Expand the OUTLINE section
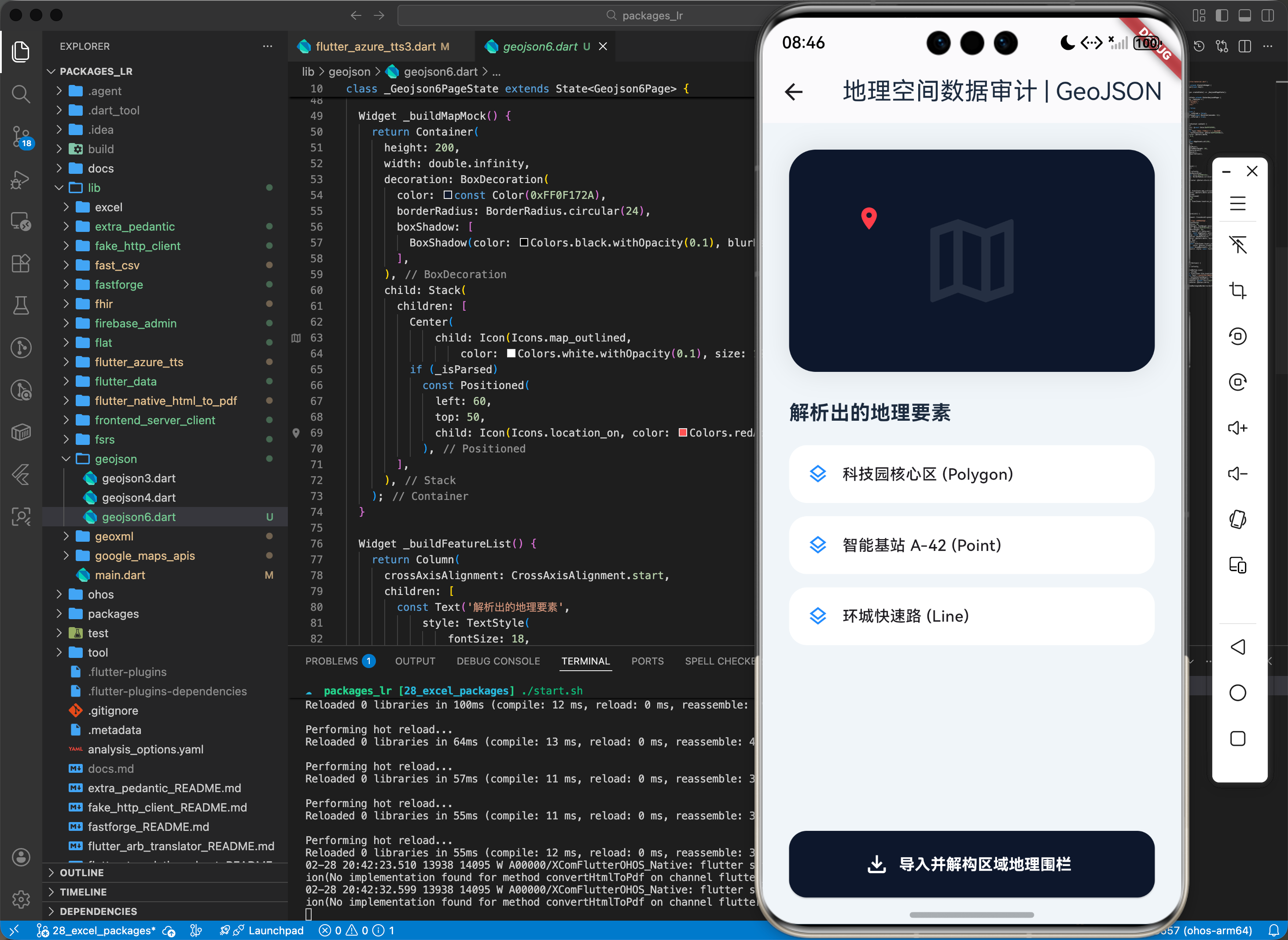The image size is (1288, 940). (x=165, y=872)
